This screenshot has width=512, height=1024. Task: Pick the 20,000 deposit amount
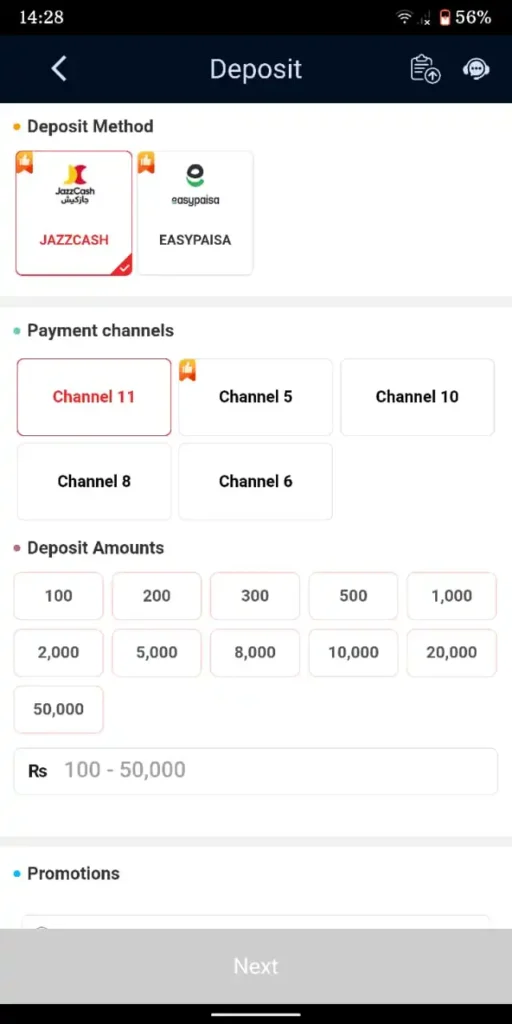[x=452, y=652]
